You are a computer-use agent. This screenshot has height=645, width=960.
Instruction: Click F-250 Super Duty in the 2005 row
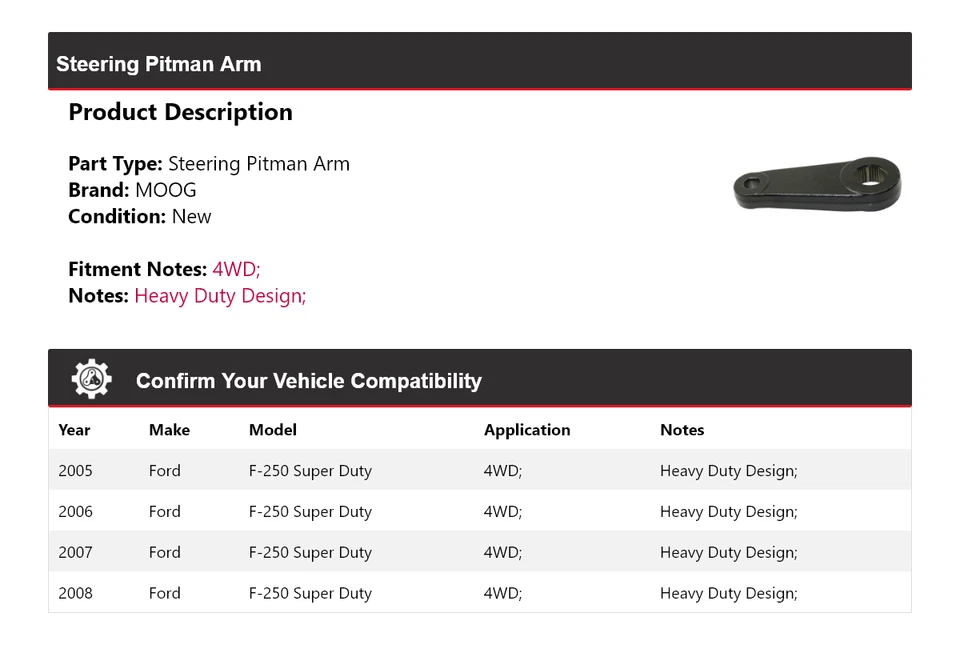[310, 471]
